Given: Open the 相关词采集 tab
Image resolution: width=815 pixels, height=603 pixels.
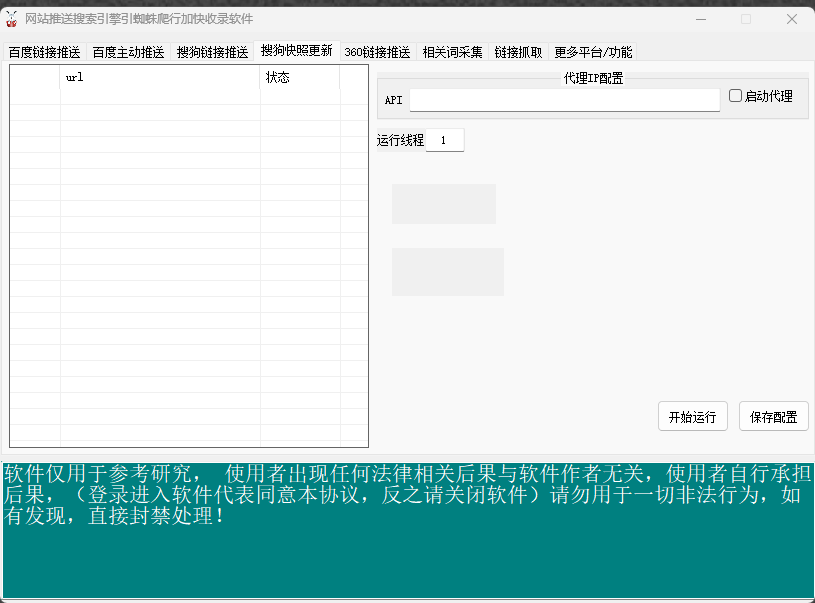Looking at the screenshot, I should 452,52.
